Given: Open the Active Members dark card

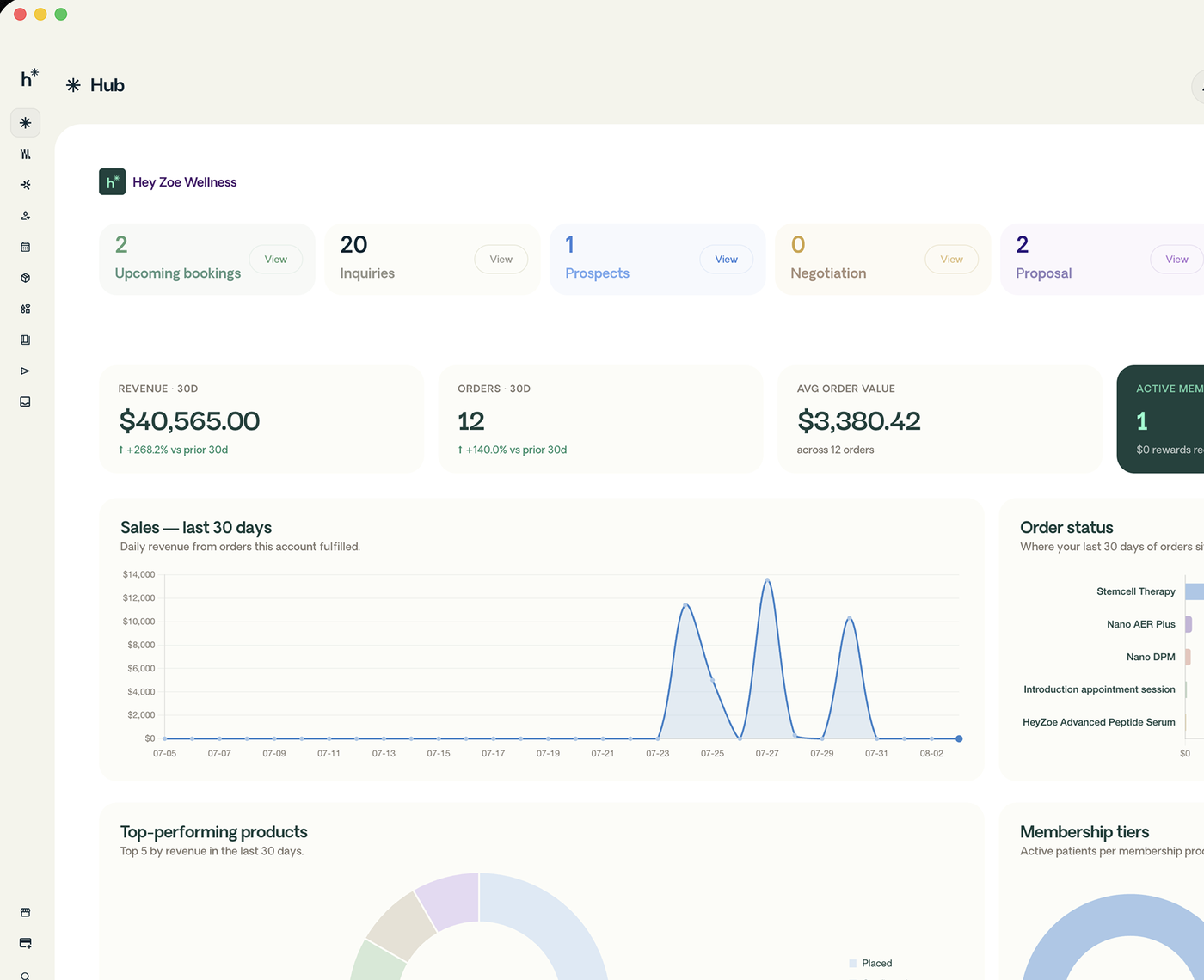Looking at the screenshot, I should tap(1160, 419).
